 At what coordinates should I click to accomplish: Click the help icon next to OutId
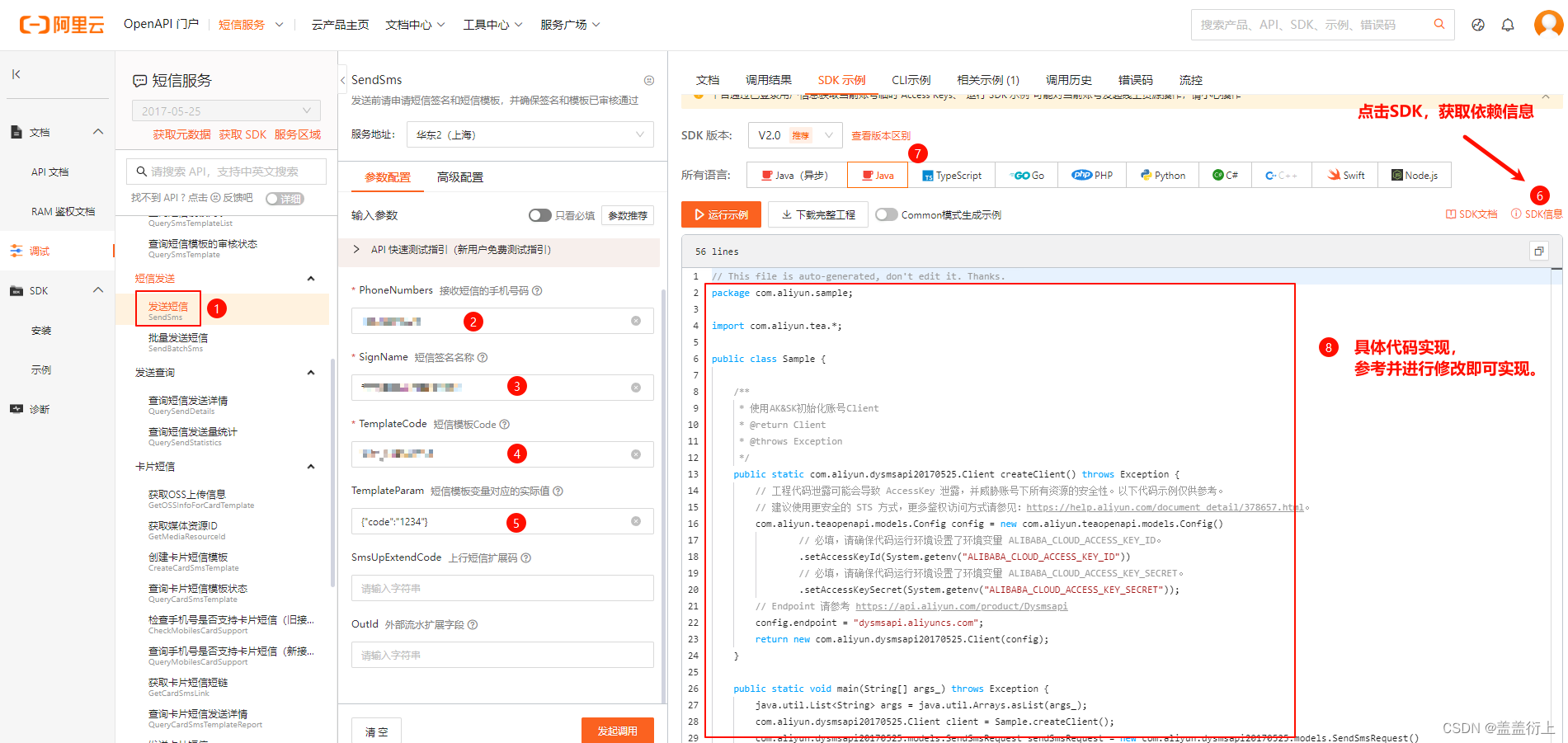pyautogui.click(x=473, y=624)
